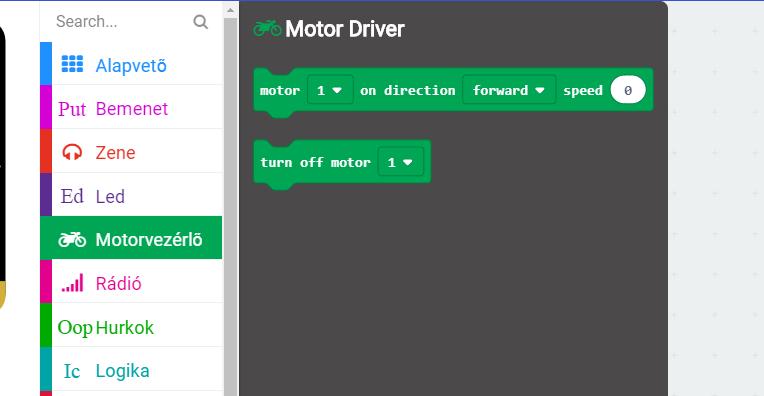764x396 pixels.
Task: Click the Led category icon
Action: [x=72, y=196]
